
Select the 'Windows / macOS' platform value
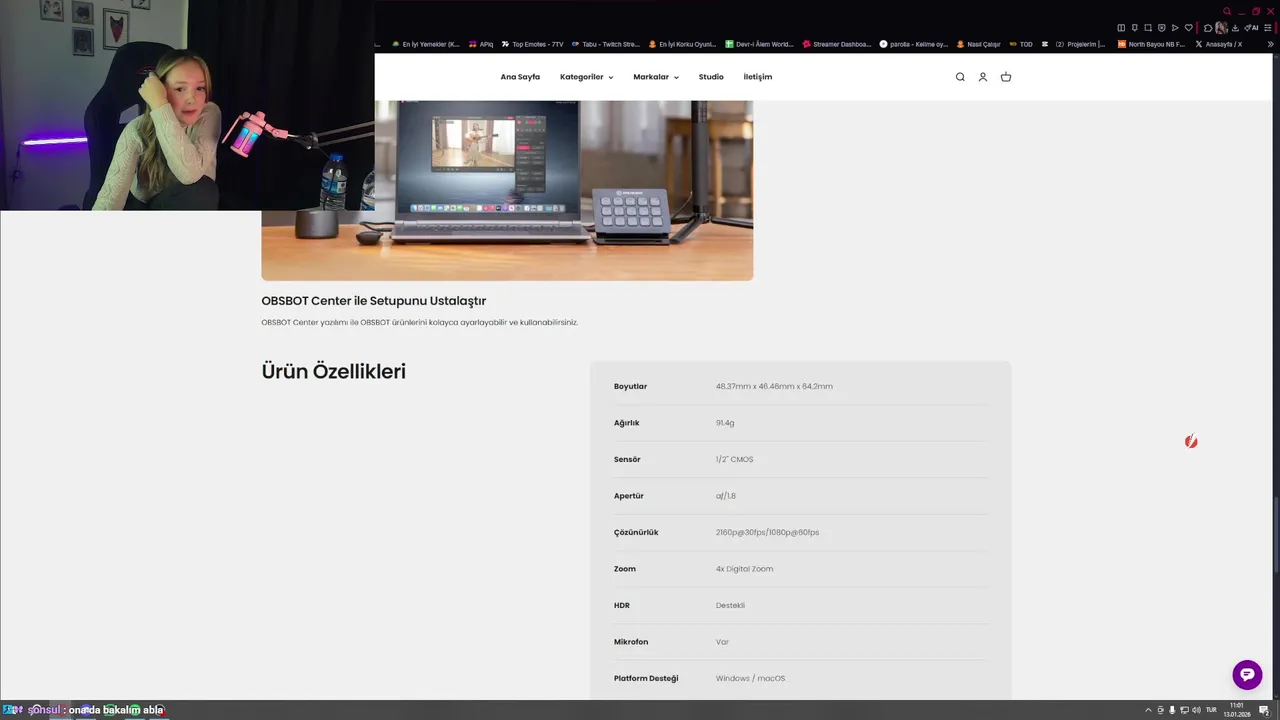[750, 678]
